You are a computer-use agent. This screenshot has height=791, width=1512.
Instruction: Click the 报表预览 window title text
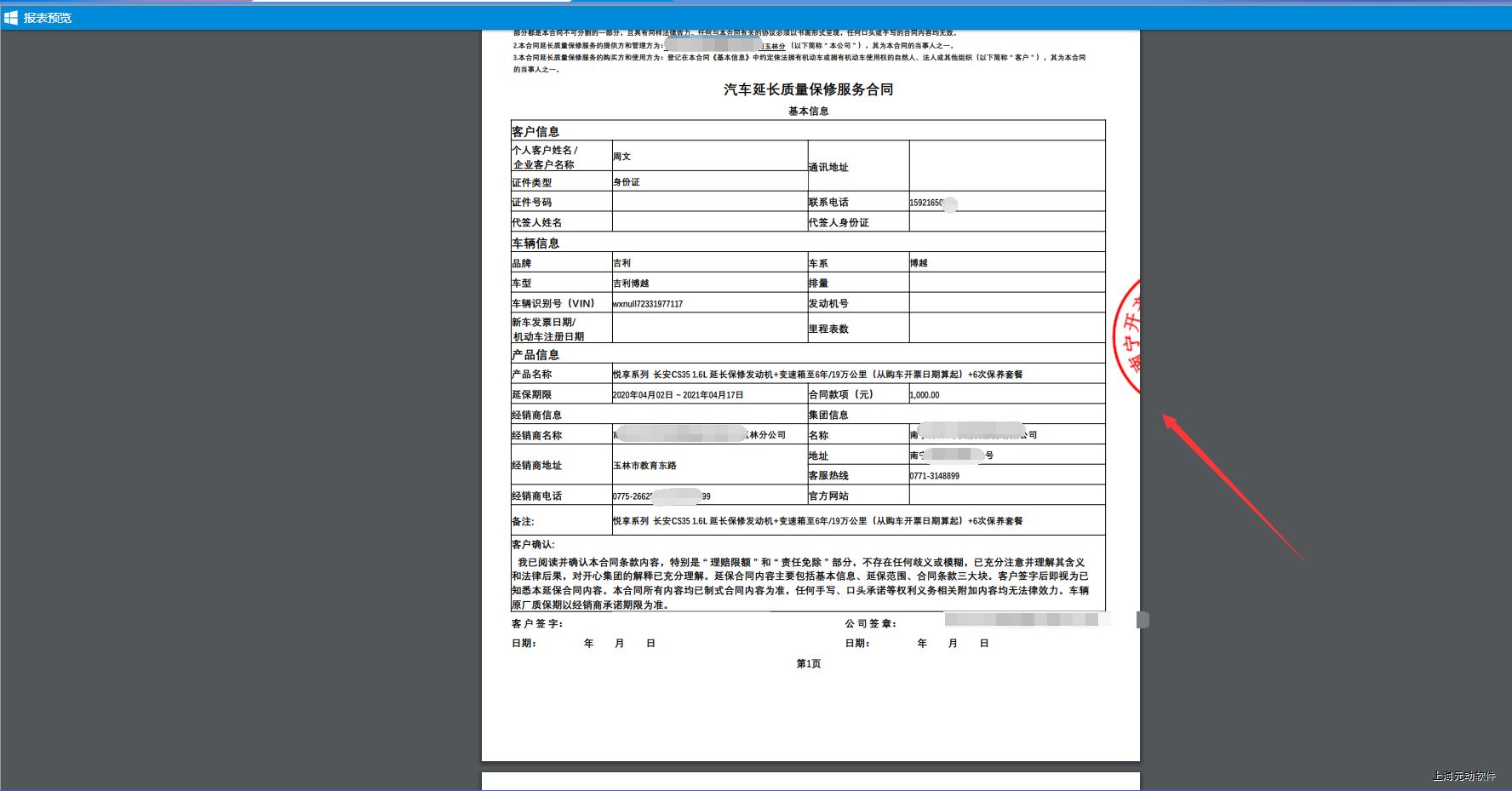(x=48, y=18)
